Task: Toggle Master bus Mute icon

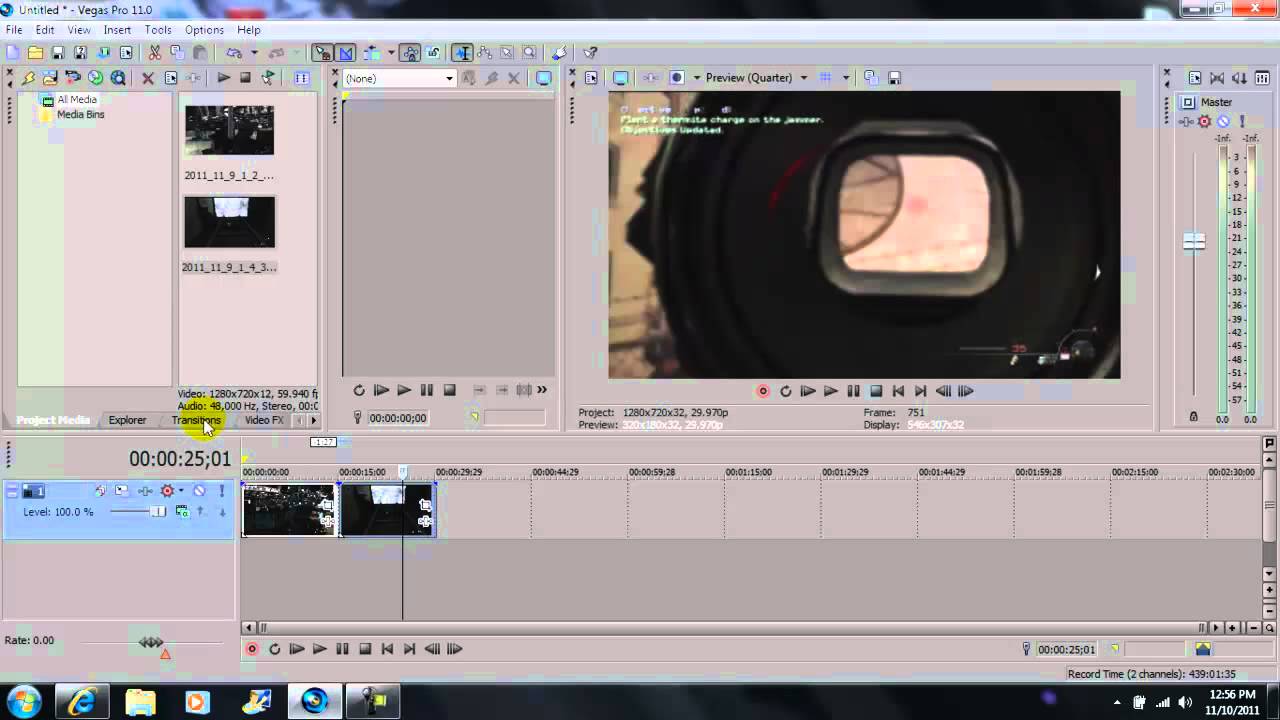Action: point(1223,121)
